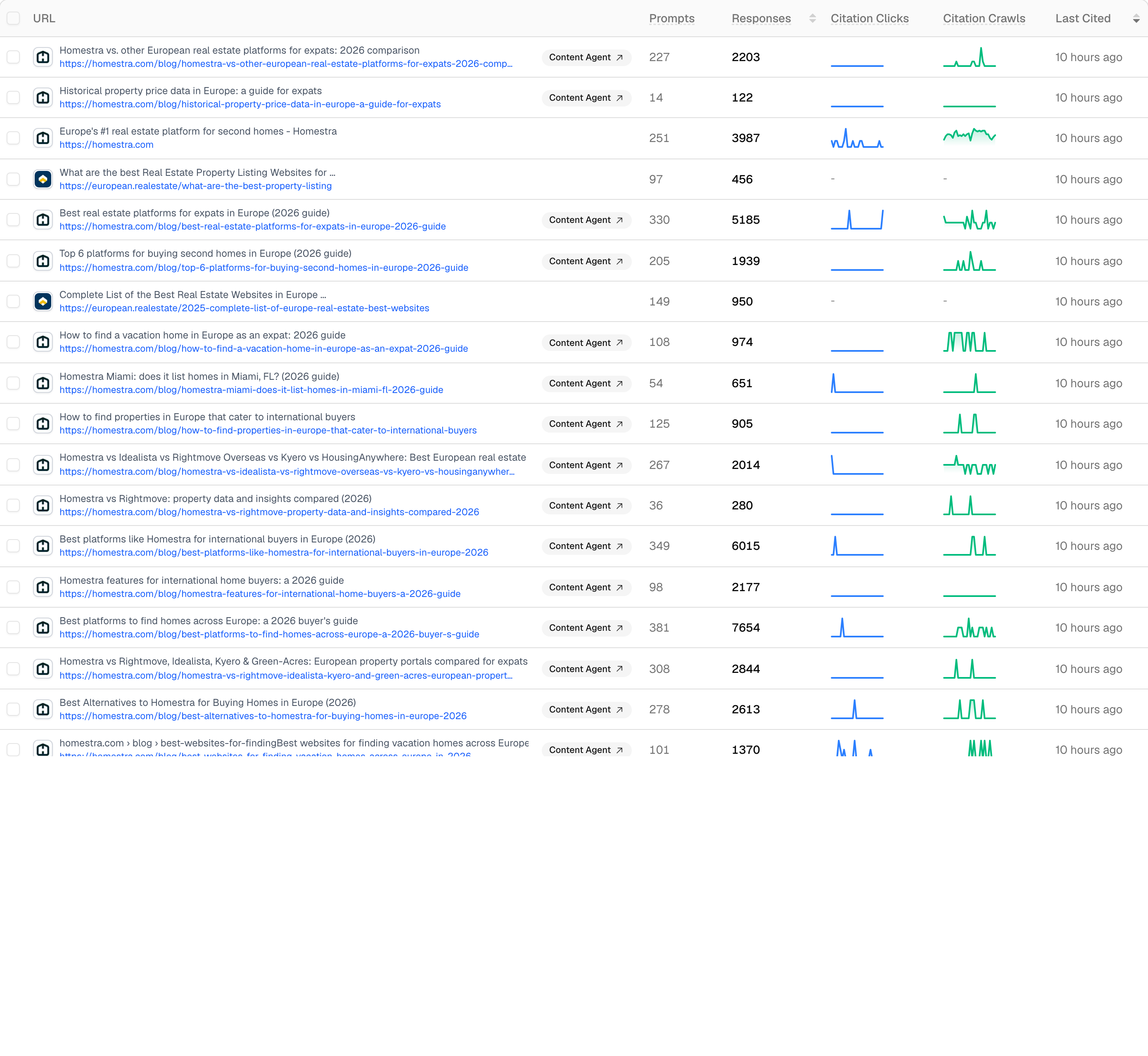
Task: Sort table by the Prompts column header
Action: 672,18
